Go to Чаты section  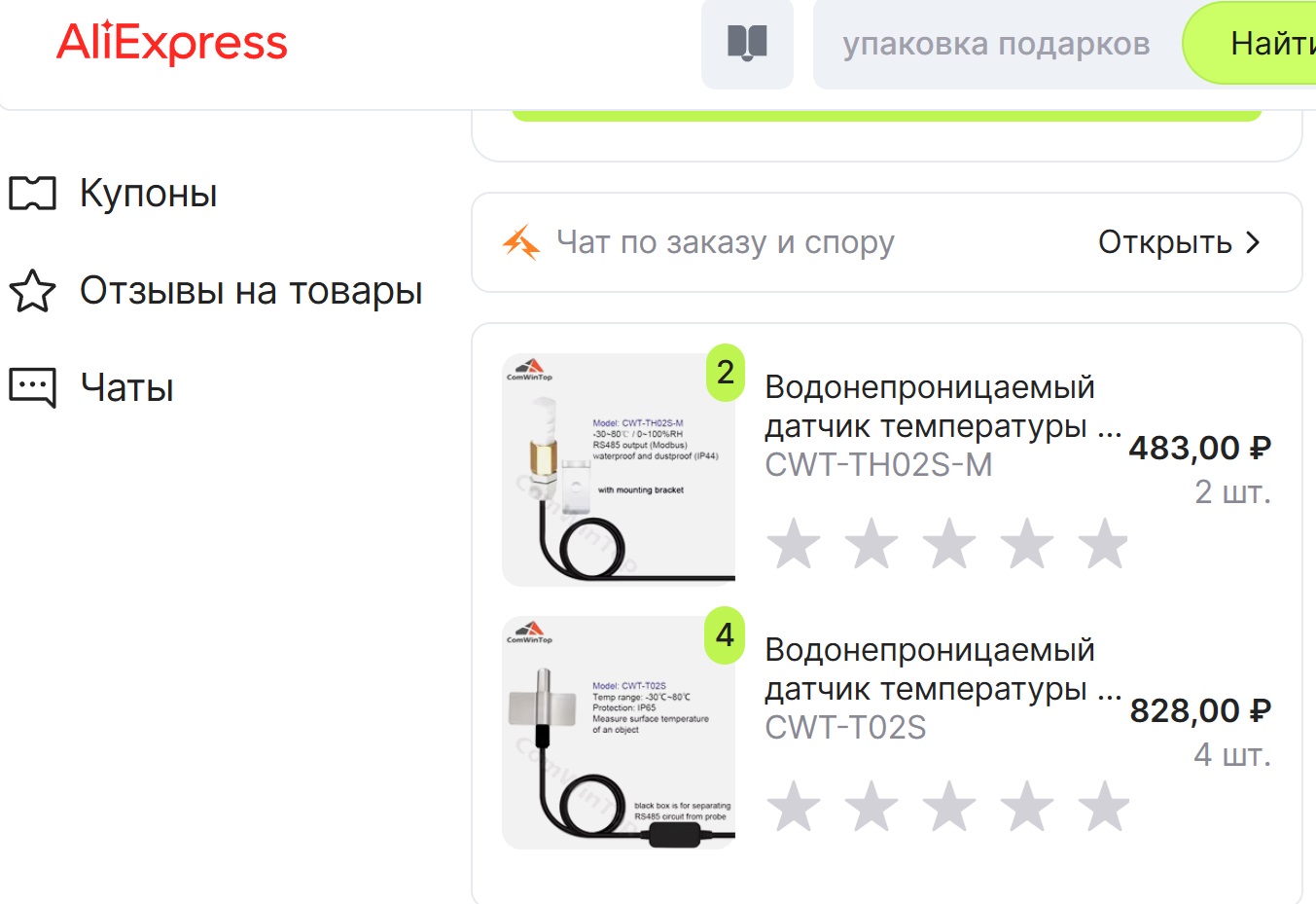click(x=91, y=388)
